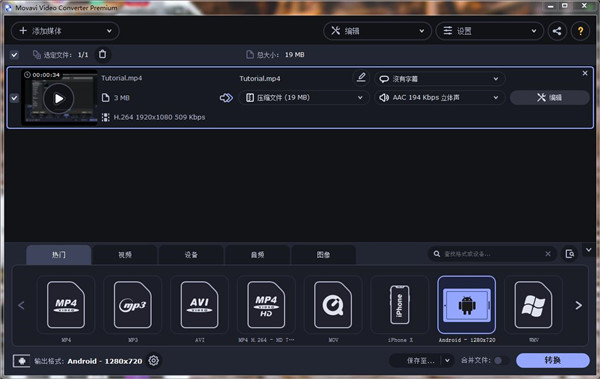Select the Android 1280x720 preset
Image resolution: width=600 pixels, height=379 pixels.
(466, 305)
